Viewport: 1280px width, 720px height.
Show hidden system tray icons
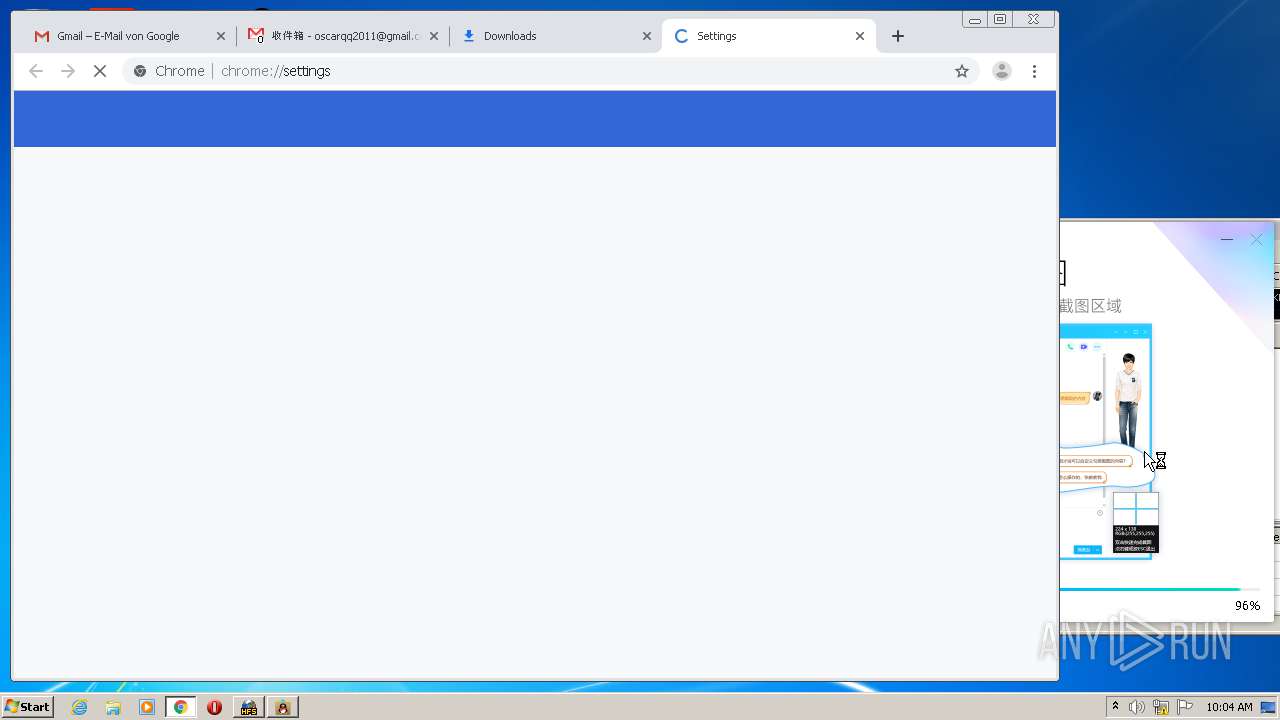[x=1115, y=707]
